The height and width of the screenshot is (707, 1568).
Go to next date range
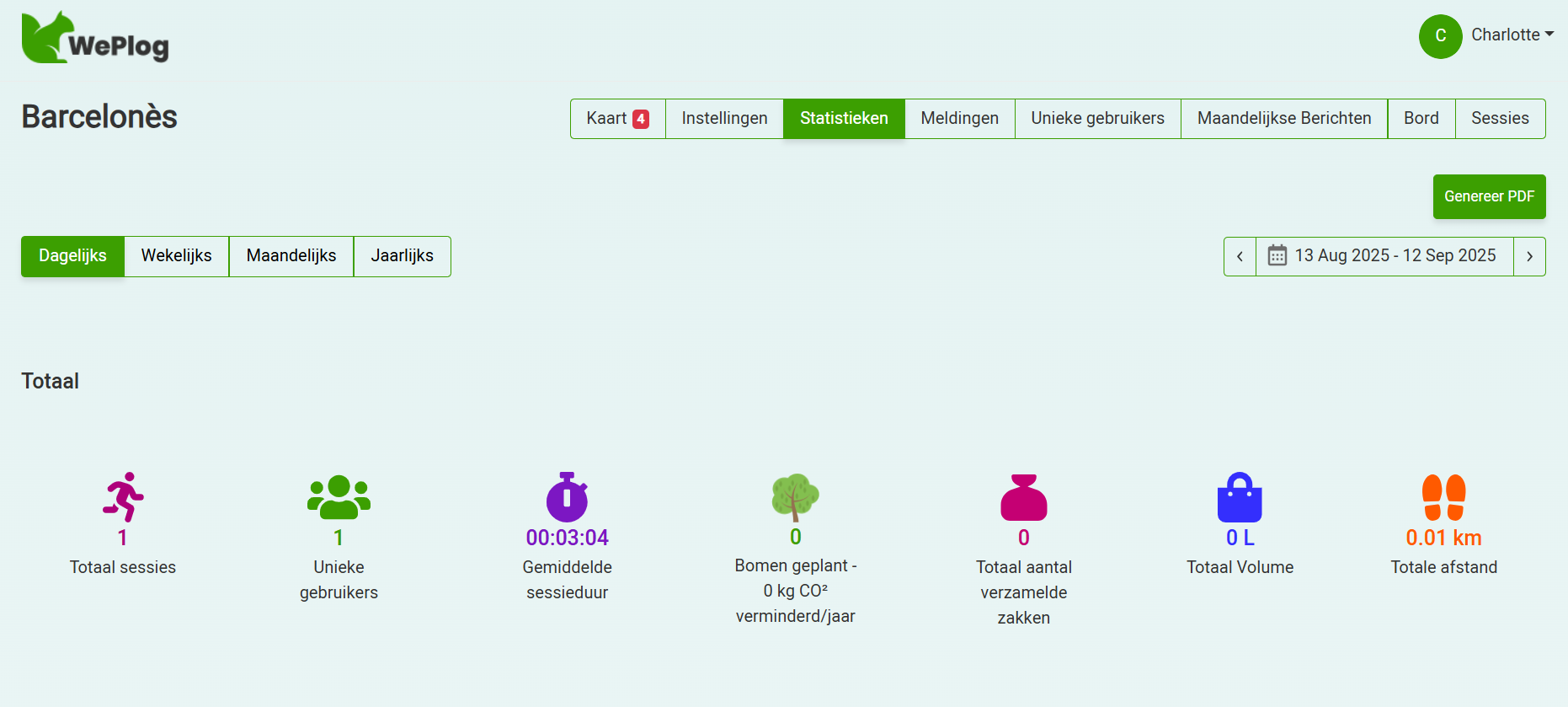click(1529, 256)
